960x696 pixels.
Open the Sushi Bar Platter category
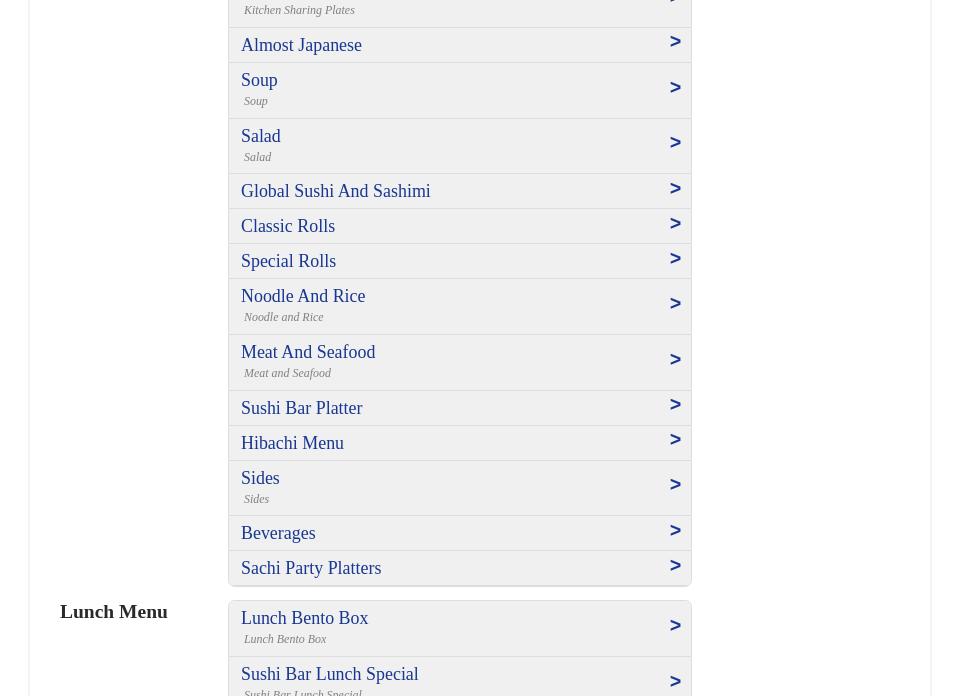(301, 408)
